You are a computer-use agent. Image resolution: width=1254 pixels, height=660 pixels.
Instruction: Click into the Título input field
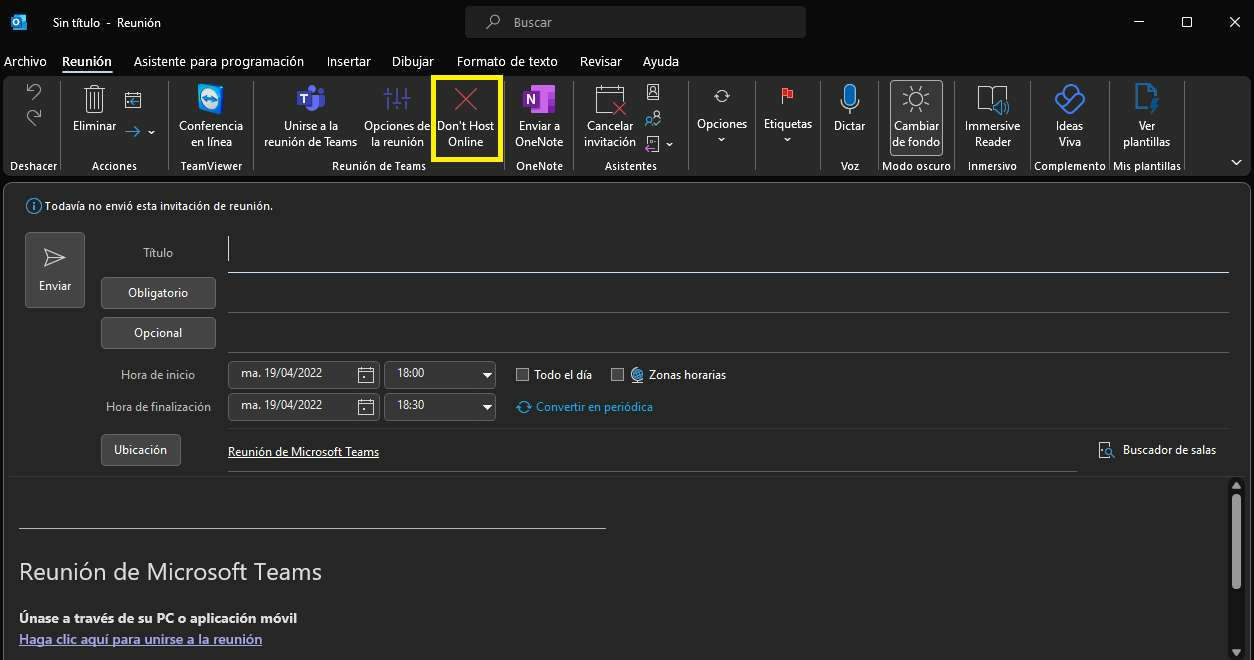pyautogui.click(x=728, y=253)
